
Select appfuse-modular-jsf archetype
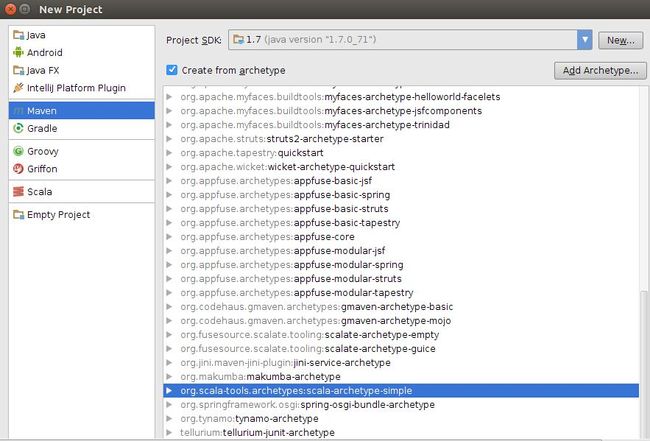pos(401,250)
